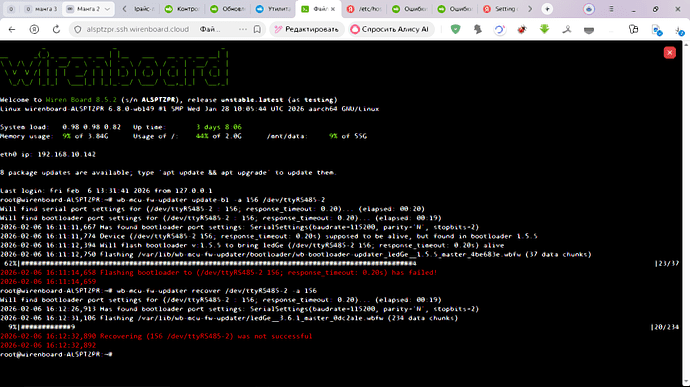The height and width of the screenshot is (387, 690).
Task: Open the Alice profile icon in title bar
Action: [589, 9]
